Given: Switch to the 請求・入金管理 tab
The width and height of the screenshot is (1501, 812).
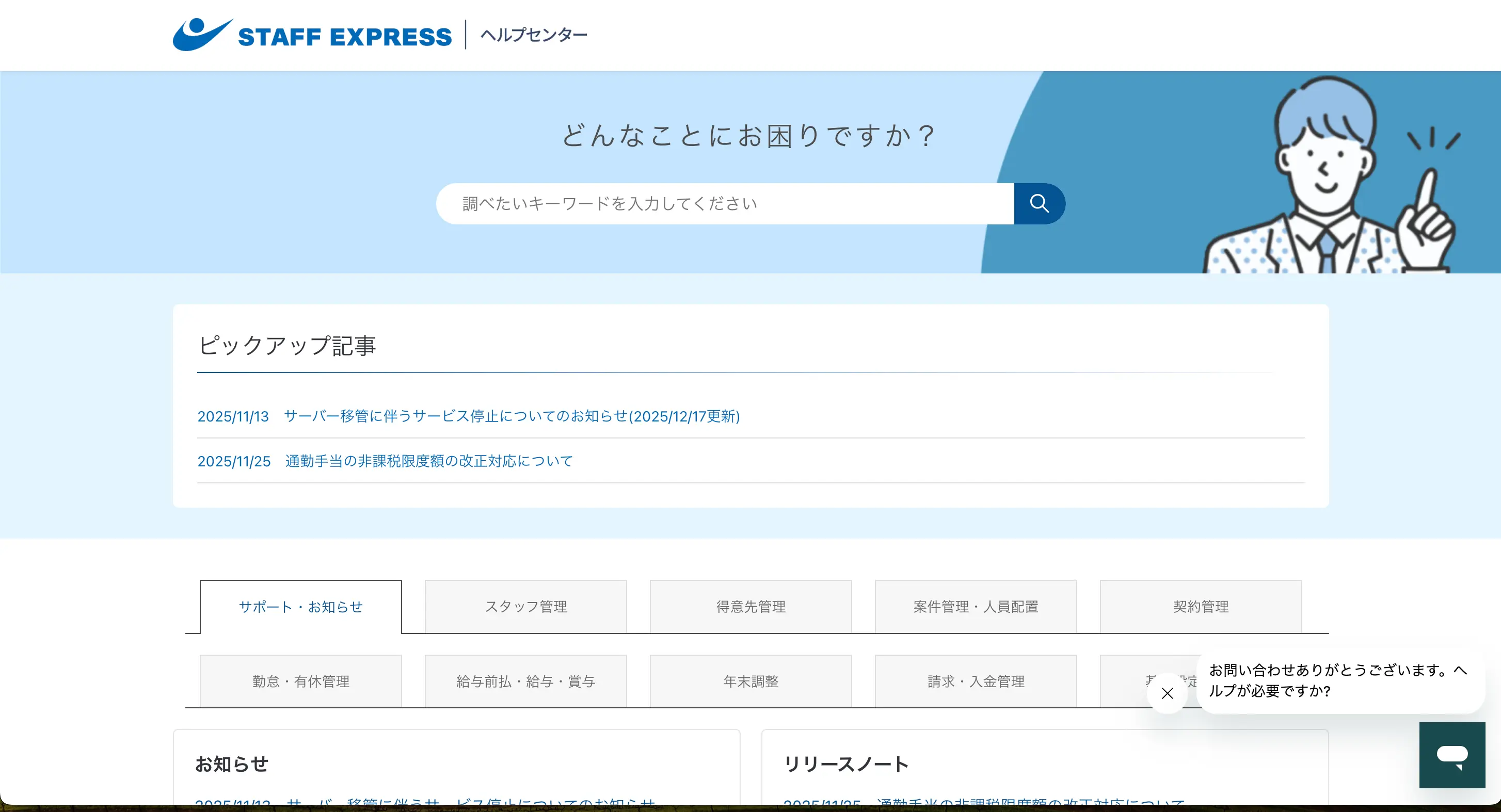Looking at the screenshot, I should point(976,680).
